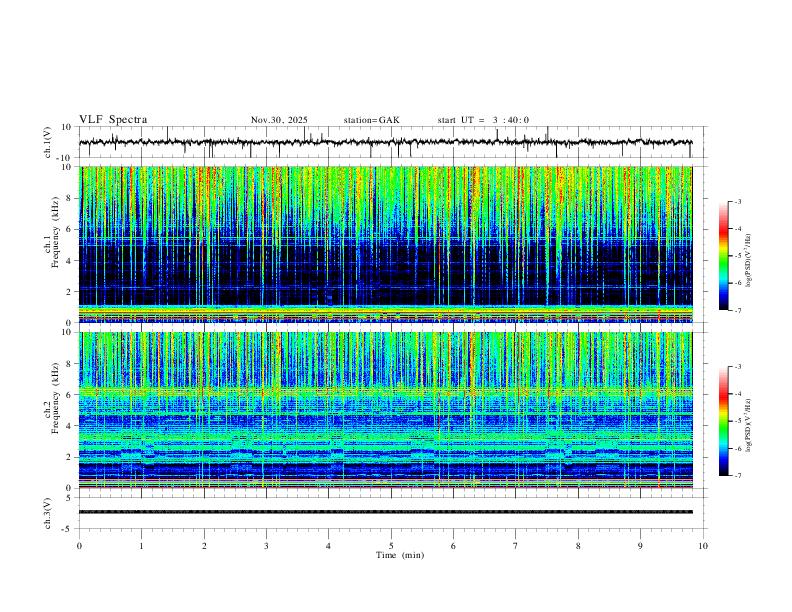This screenshot has height=612, width=792.
Task: Click the ch.3 flat voltage trace
Action: pos(385,512)
